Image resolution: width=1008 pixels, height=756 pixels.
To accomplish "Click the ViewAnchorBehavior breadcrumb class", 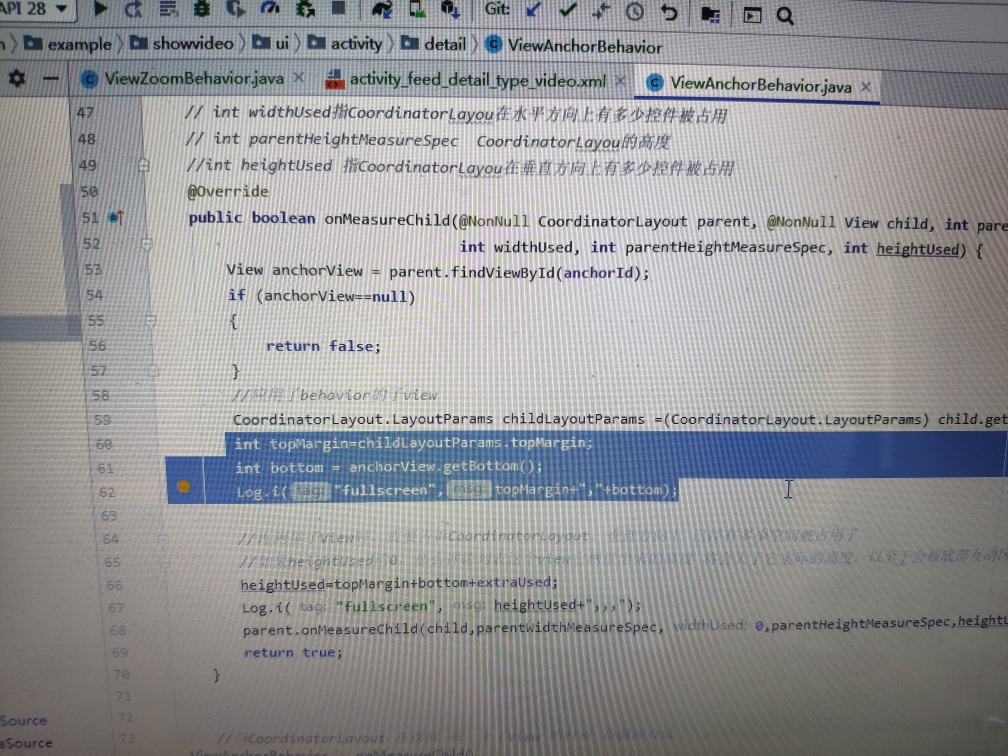I will (x=574, y=46).
